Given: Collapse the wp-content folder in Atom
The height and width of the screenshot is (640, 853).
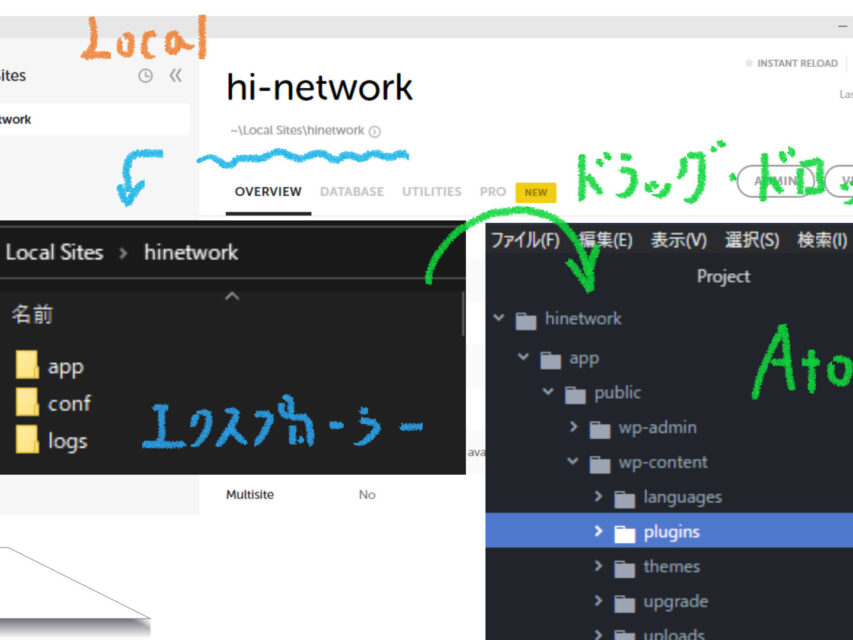Looking at the screenshot, I should (x=572, y=461).
